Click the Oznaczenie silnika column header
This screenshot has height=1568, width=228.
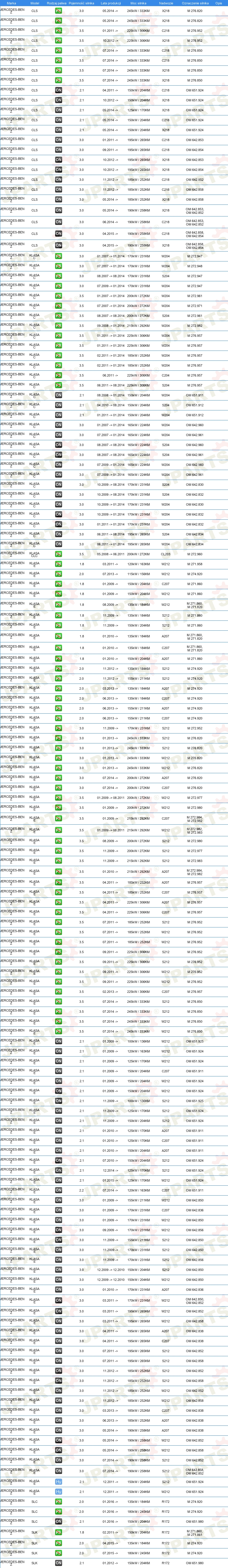tap(195, 3)
